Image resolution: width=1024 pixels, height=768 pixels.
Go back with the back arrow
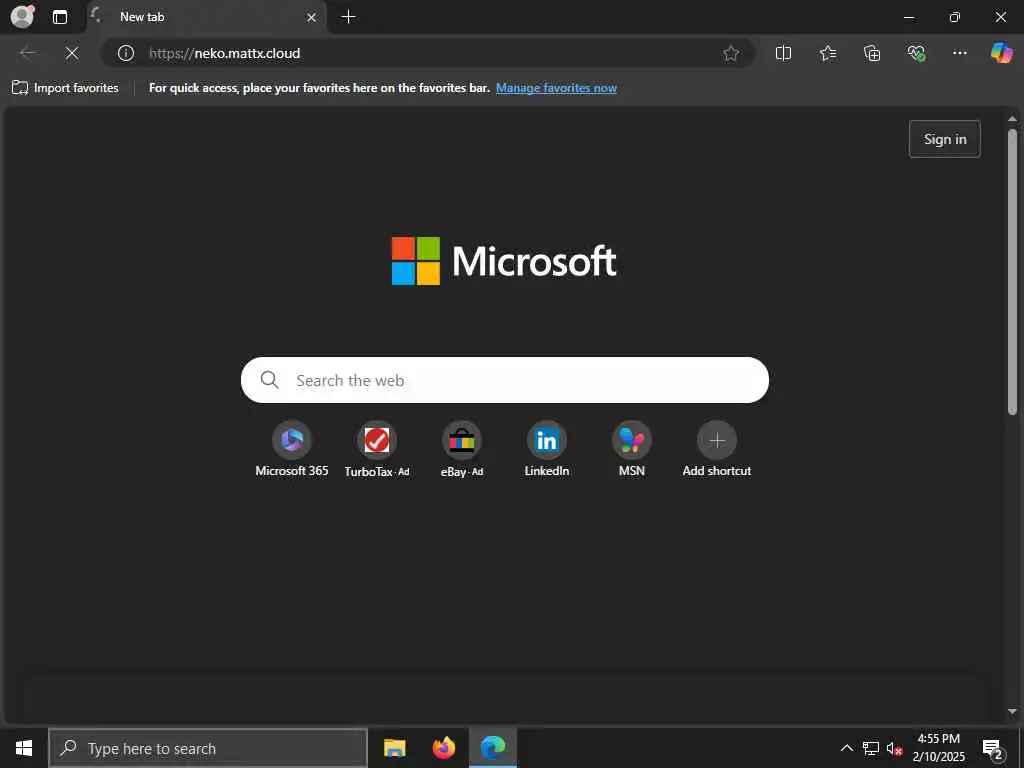pyautogui.click(x=27, y=53)
